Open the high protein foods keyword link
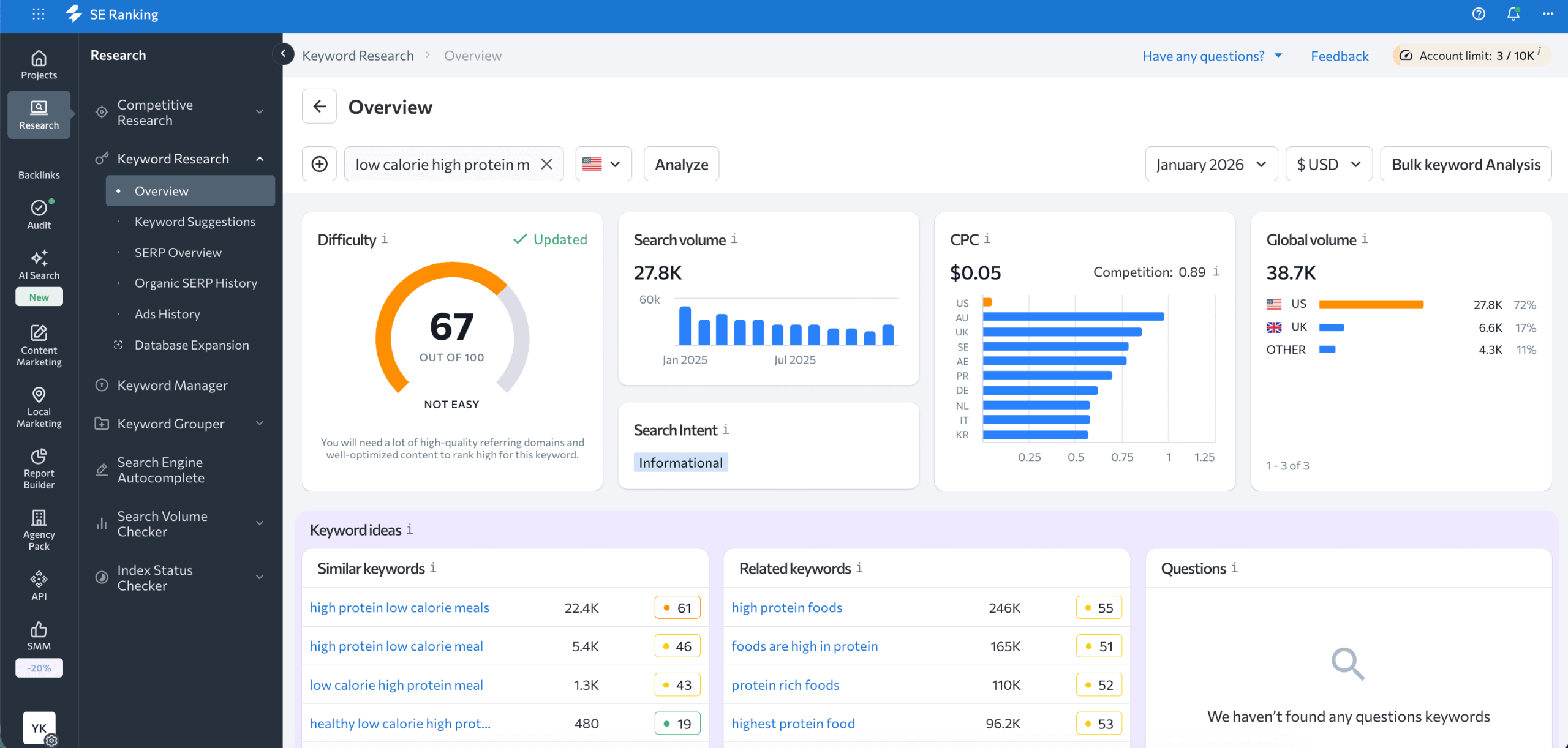The height and width of the screenshot is (748, 1568). pyautogui.click(x=787, y=607)
